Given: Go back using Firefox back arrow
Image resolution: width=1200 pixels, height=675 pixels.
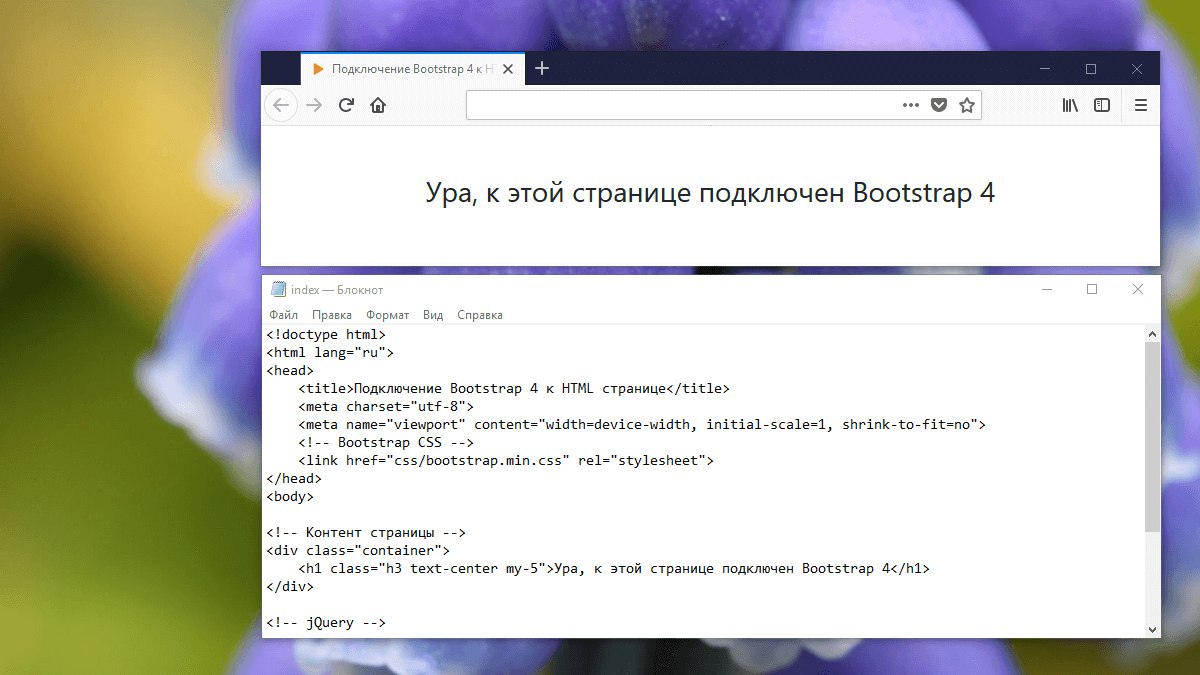Looking at the screenshot, I should click(281, 105).
